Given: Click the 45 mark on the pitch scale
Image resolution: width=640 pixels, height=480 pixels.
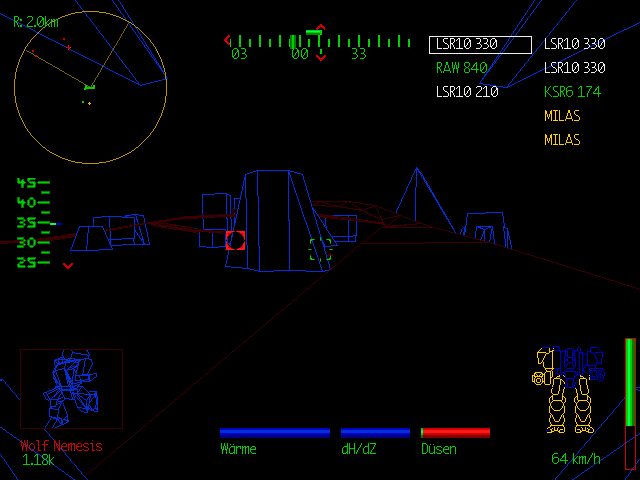Looking at the screenshot, I should click(x=27, y=183).
